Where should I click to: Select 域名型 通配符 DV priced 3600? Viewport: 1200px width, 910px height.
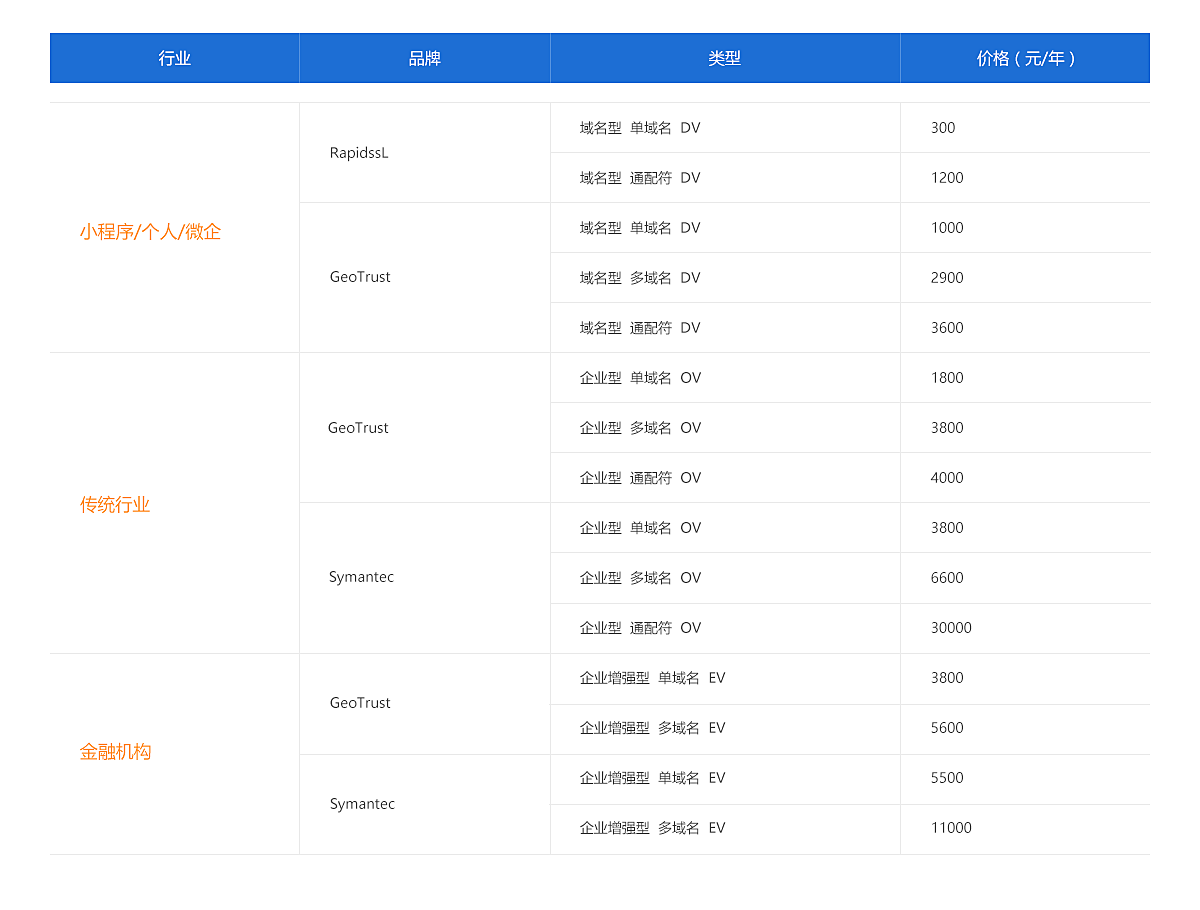[640, 328]
